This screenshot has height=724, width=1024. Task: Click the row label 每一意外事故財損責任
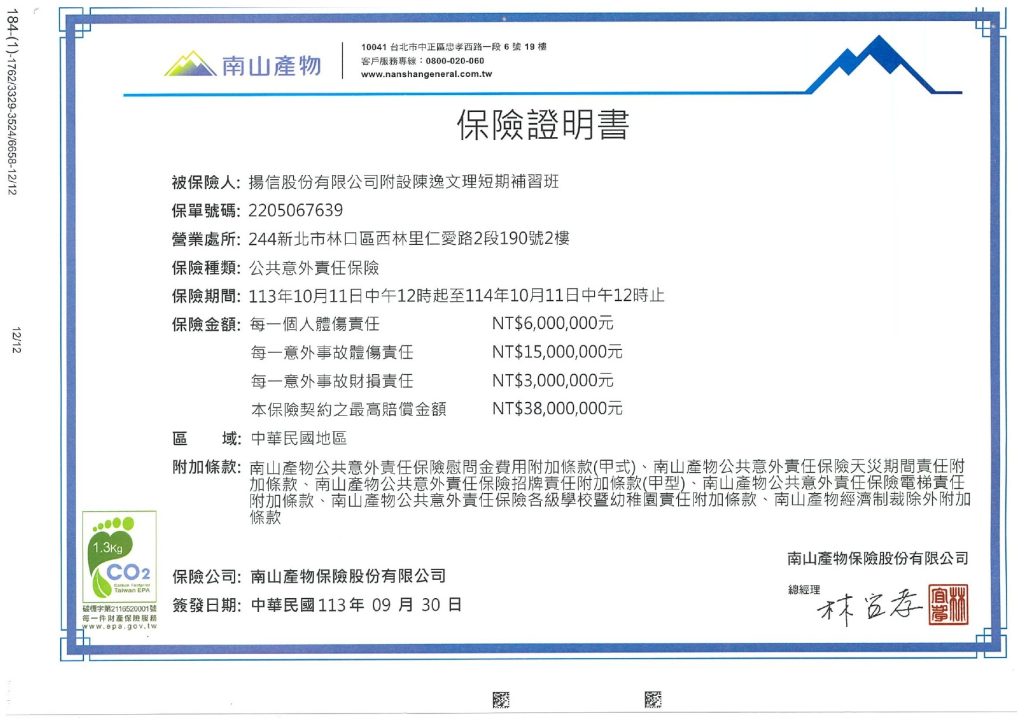[332, 381]
